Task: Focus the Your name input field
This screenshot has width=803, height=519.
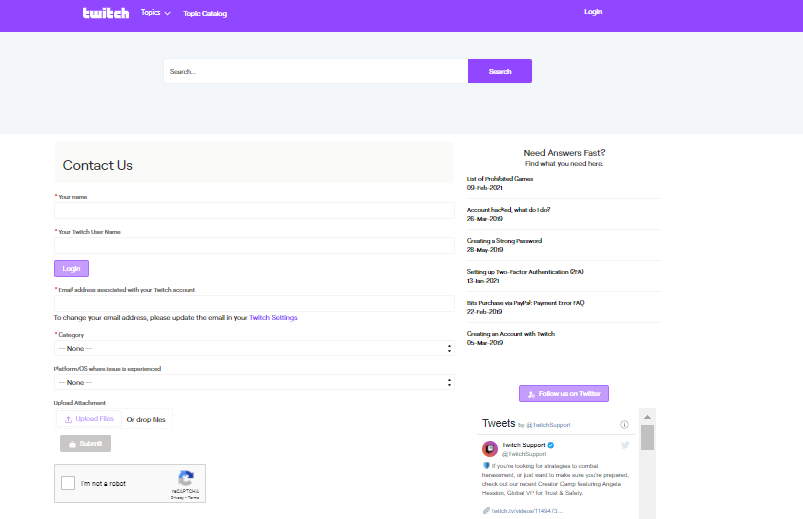Action: (254, 211)
